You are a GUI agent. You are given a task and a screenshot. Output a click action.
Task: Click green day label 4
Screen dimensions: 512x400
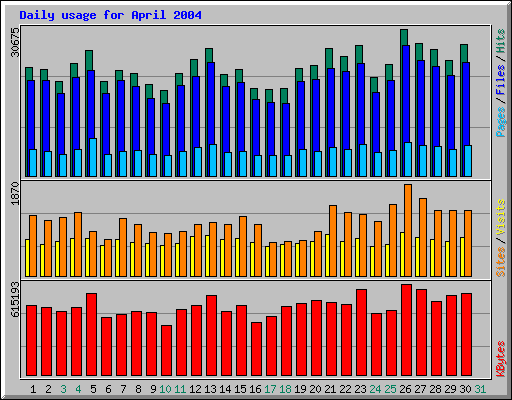[78, 389]
